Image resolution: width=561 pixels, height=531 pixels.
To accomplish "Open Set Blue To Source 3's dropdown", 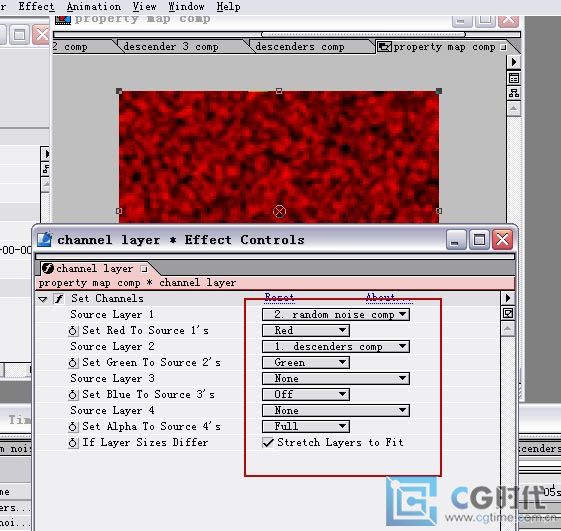I will pos(306,394).
